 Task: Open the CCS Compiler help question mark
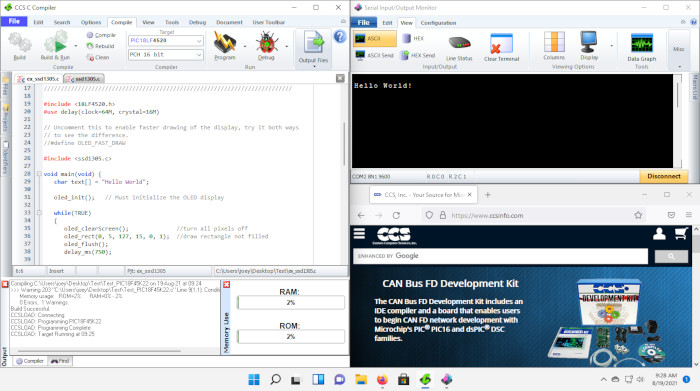point(340,37)
